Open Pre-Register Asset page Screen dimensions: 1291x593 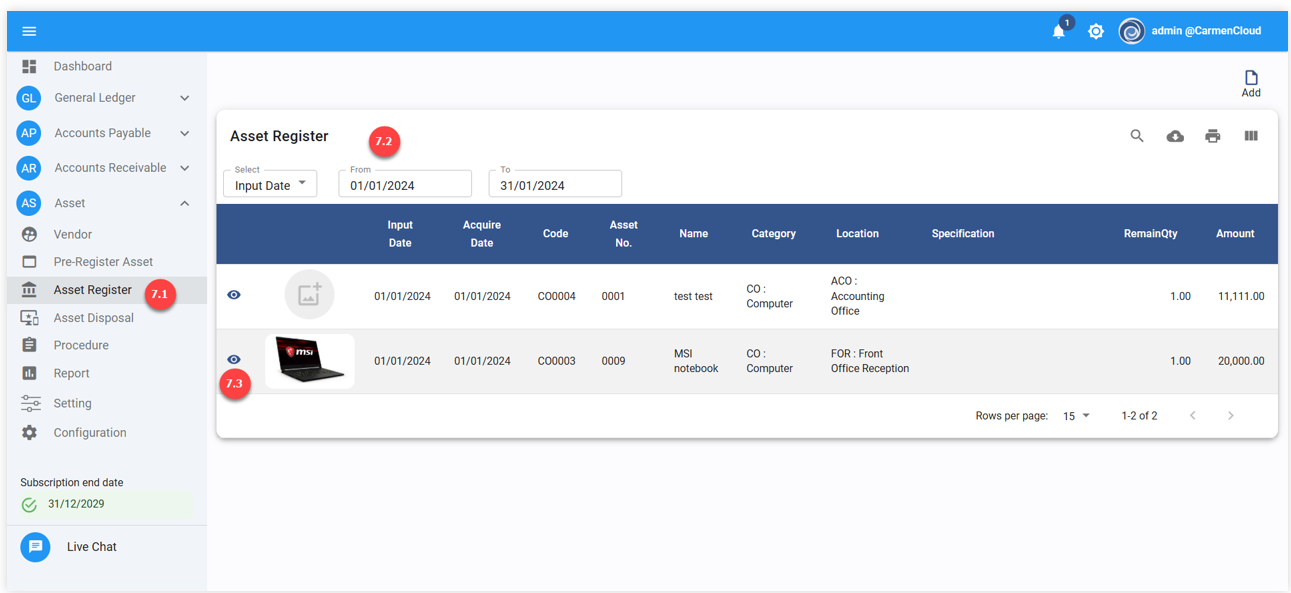click(x=102, y=262)
